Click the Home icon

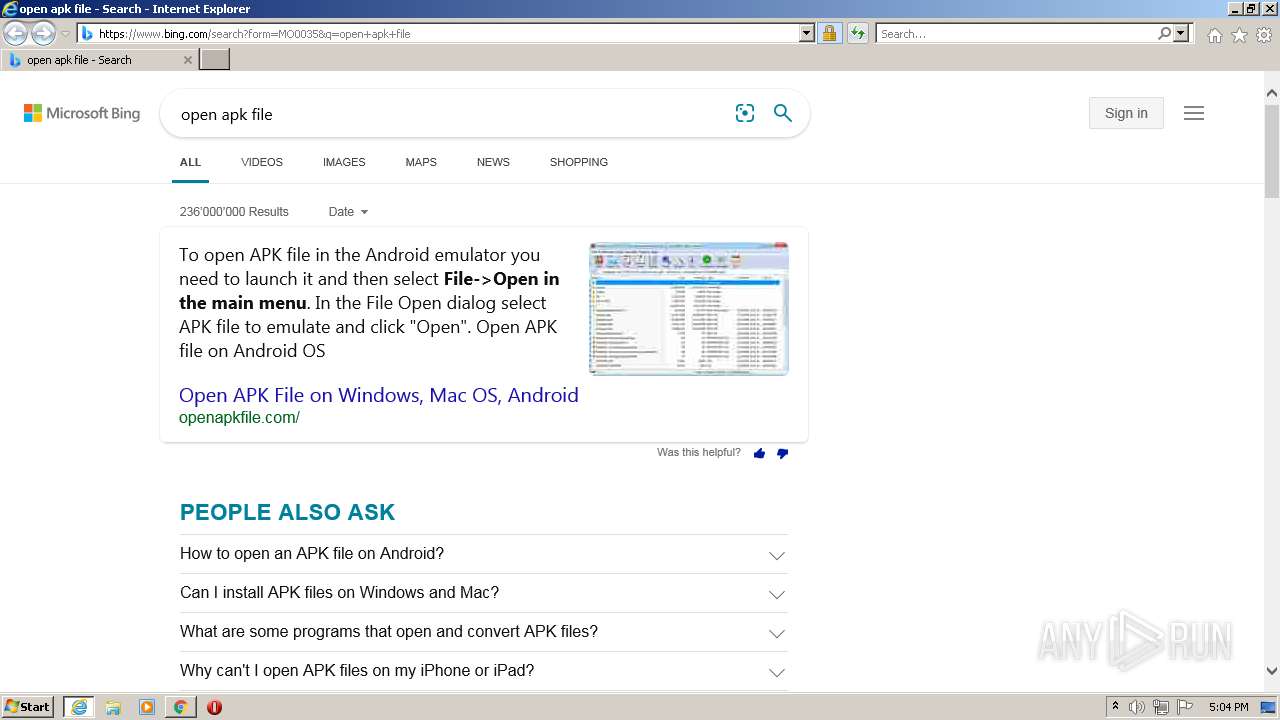(1214, 35)
